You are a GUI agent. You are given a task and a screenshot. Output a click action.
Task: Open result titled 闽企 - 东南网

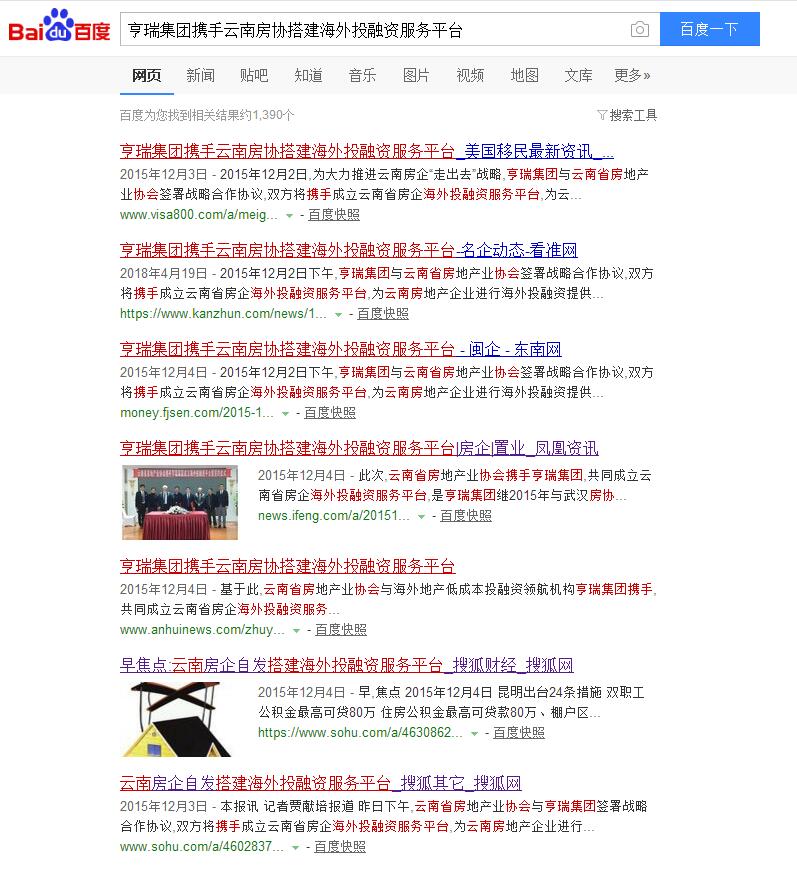341,349
